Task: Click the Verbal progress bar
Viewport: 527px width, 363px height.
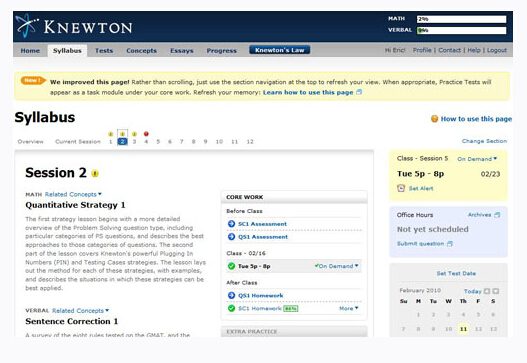Action: (461, 31)
